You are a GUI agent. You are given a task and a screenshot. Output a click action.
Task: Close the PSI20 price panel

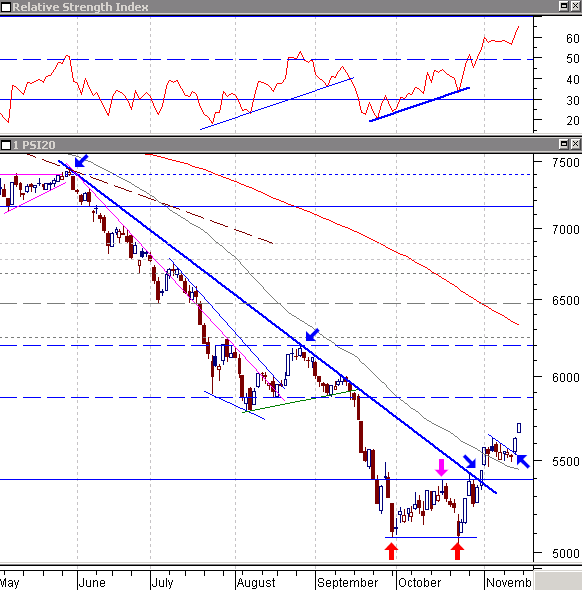click(x=576, y=144)
